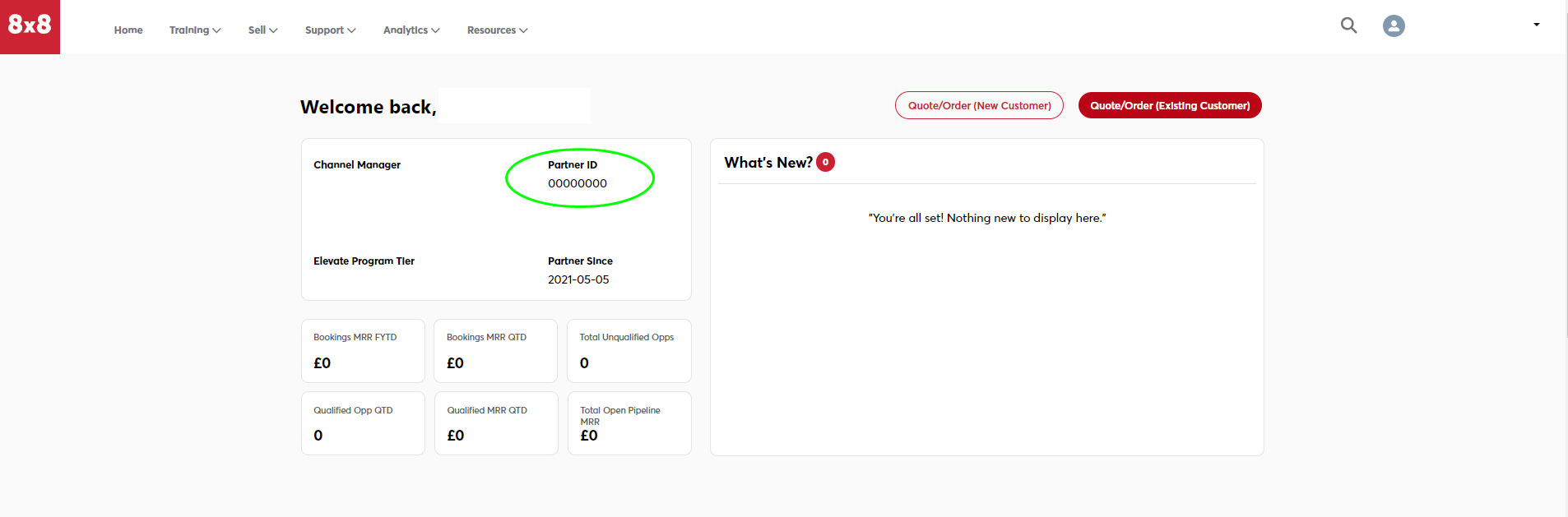Image resolution: width=1568 pixels, height=517 pixels.
Task: Click the Channel Manager label
Action: 357,164
